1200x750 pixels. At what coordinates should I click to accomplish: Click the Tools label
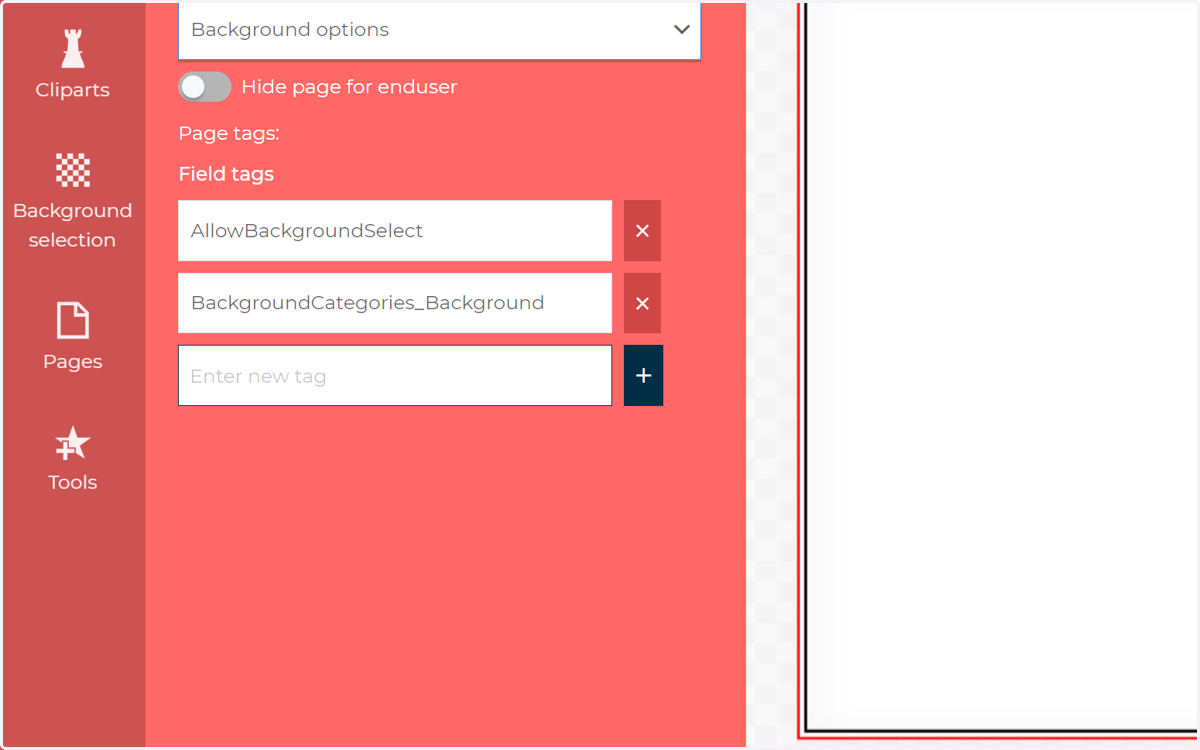tap(73, 482)
